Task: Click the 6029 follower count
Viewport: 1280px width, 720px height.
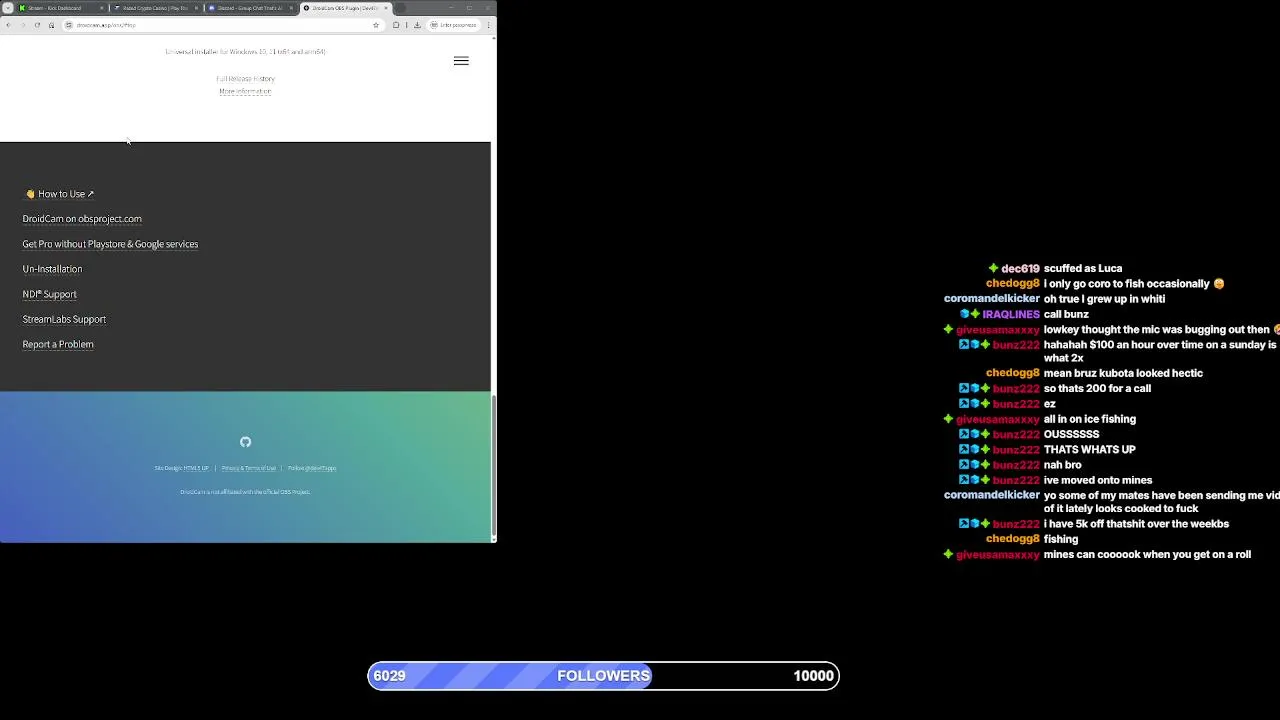Action: [389, 676]
